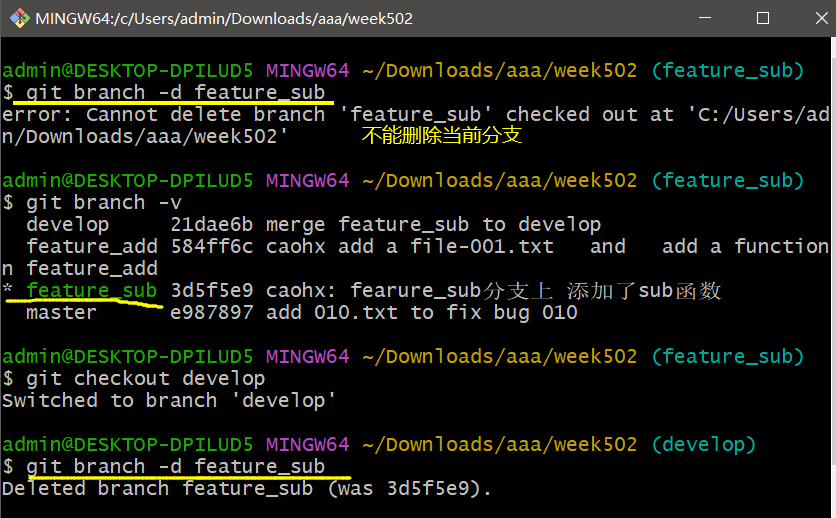
Task: Click the 'git checkout develop' command line
Action: click(x=133, y=379)
